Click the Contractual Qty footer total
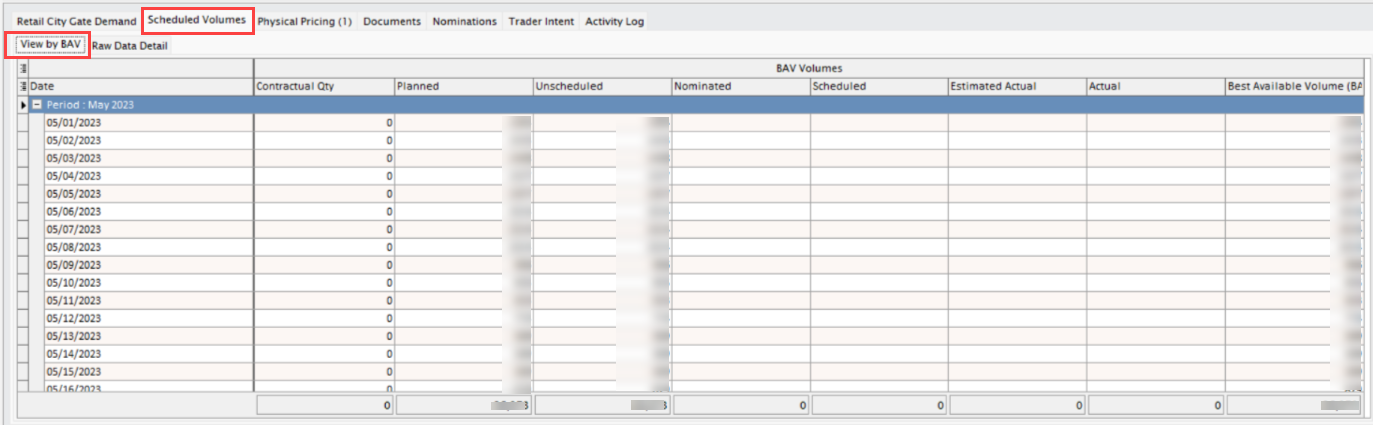 325,406
